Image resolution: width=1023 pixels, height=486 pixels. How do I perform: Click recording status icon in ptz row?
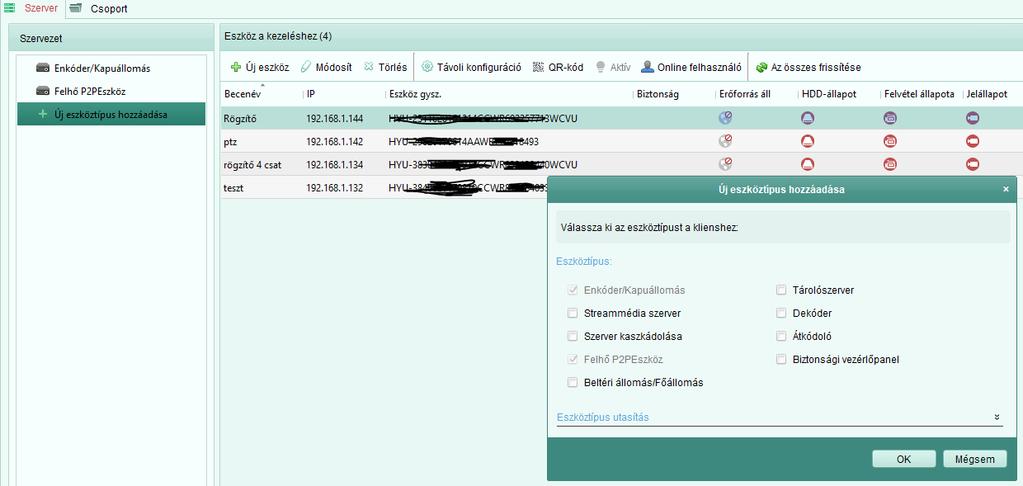click(890, 141)
